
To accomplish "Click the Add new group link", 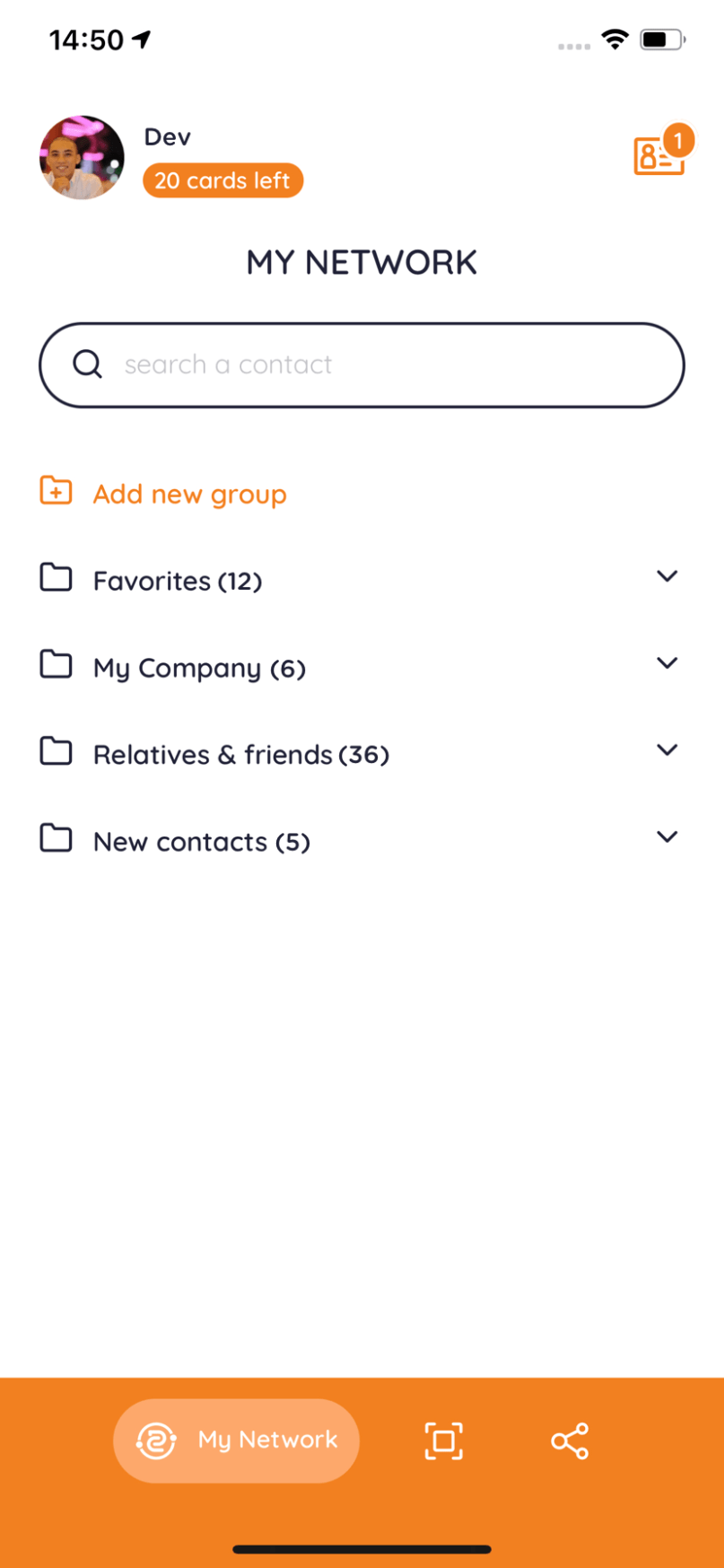I will [189, 493].
